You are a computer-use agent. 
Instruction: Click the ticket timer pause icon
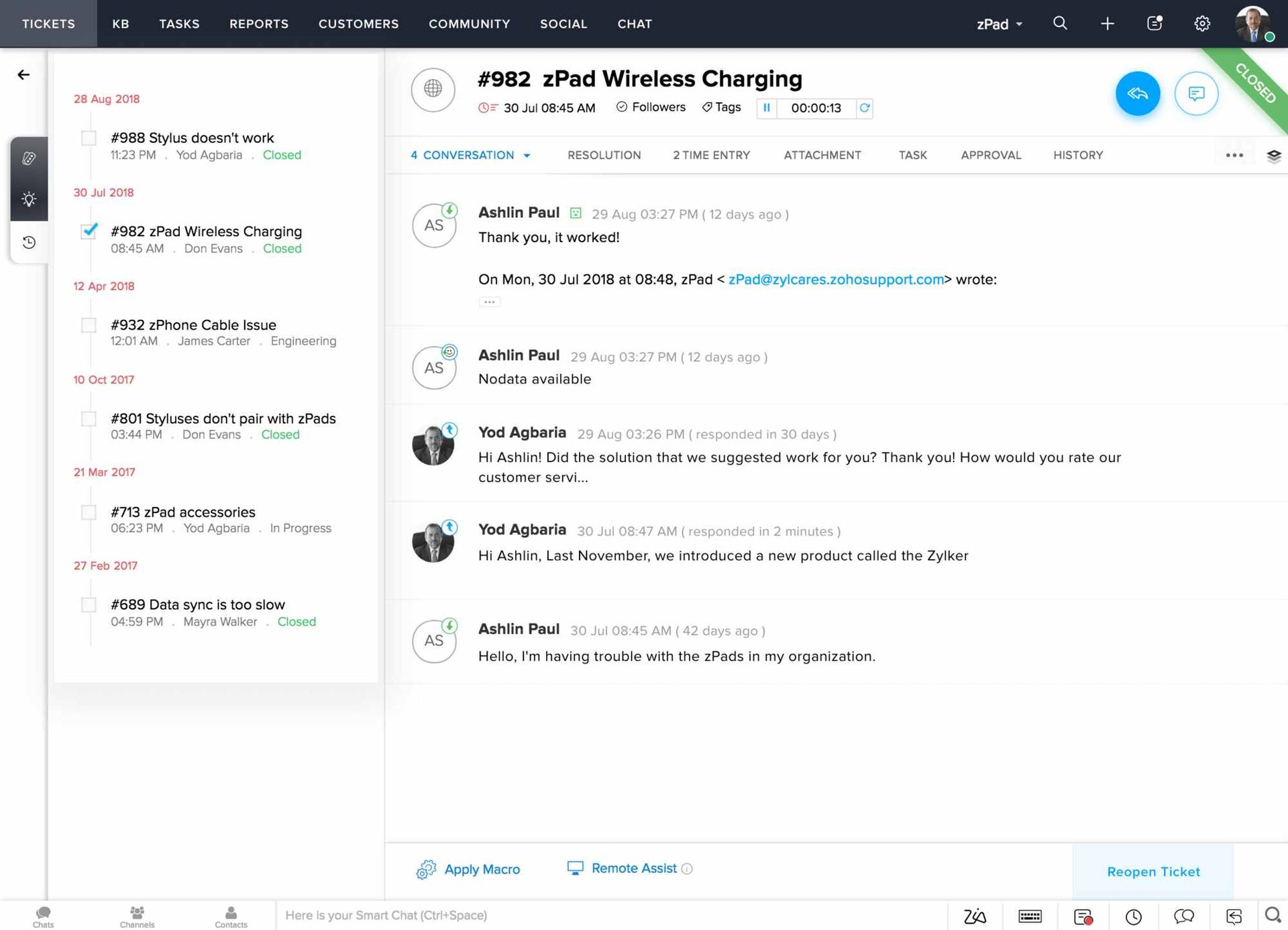click(x=767, y=107)
